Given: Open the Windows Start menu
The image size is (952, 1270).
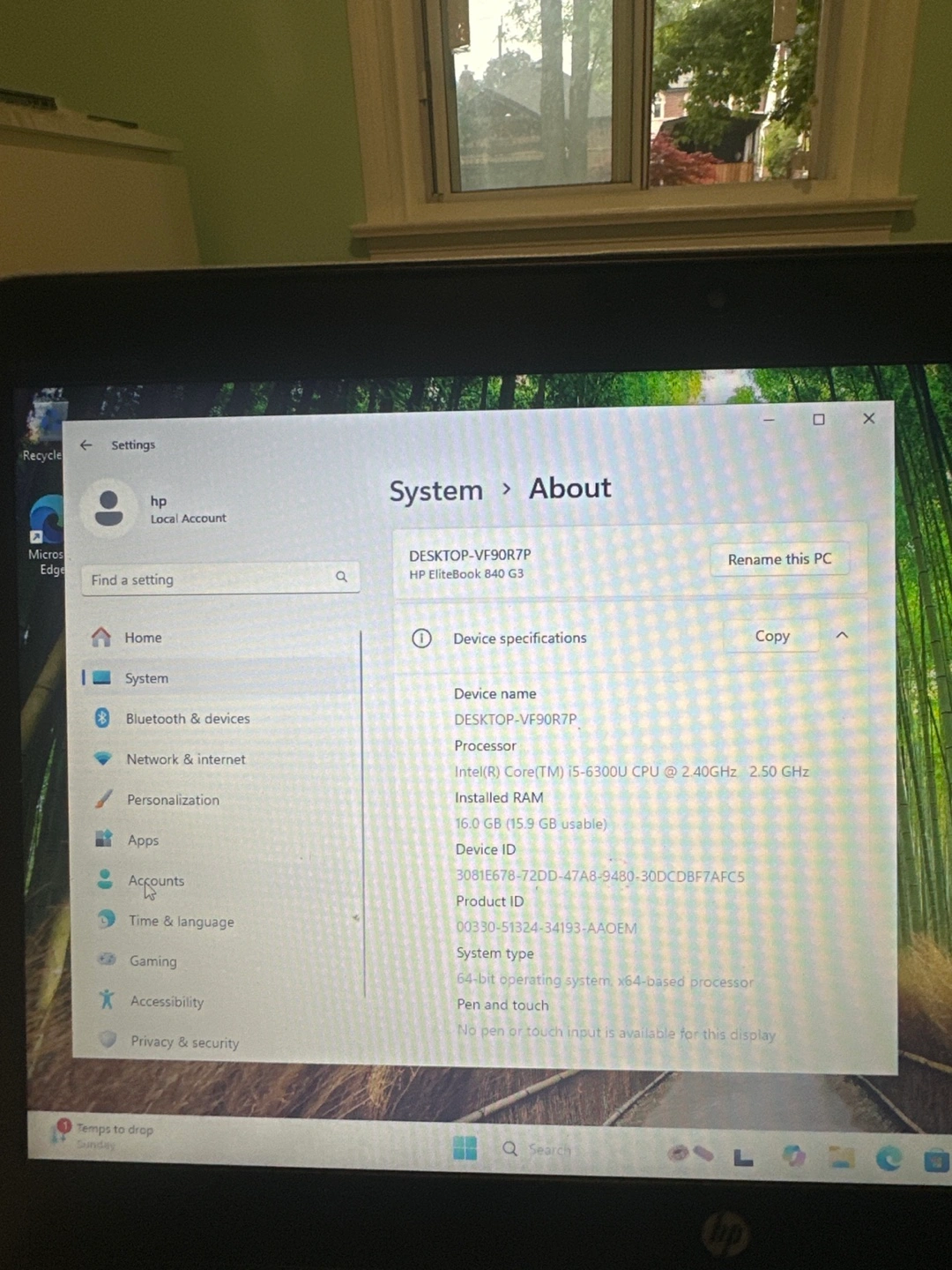Looking at the screenshot, I should 465,1148.
